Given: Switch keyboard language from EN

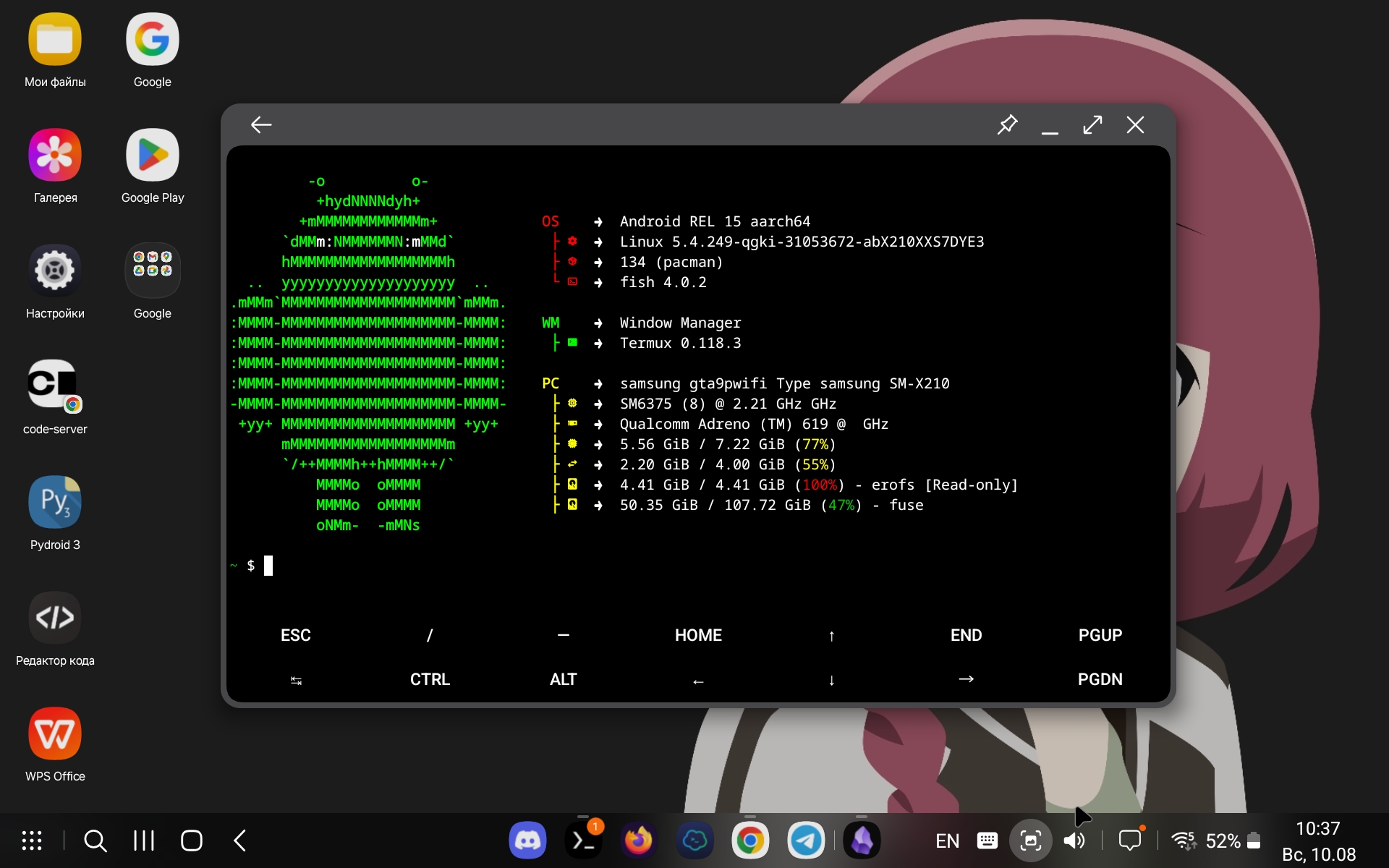Looking at the screenshot, I should 946,840.
